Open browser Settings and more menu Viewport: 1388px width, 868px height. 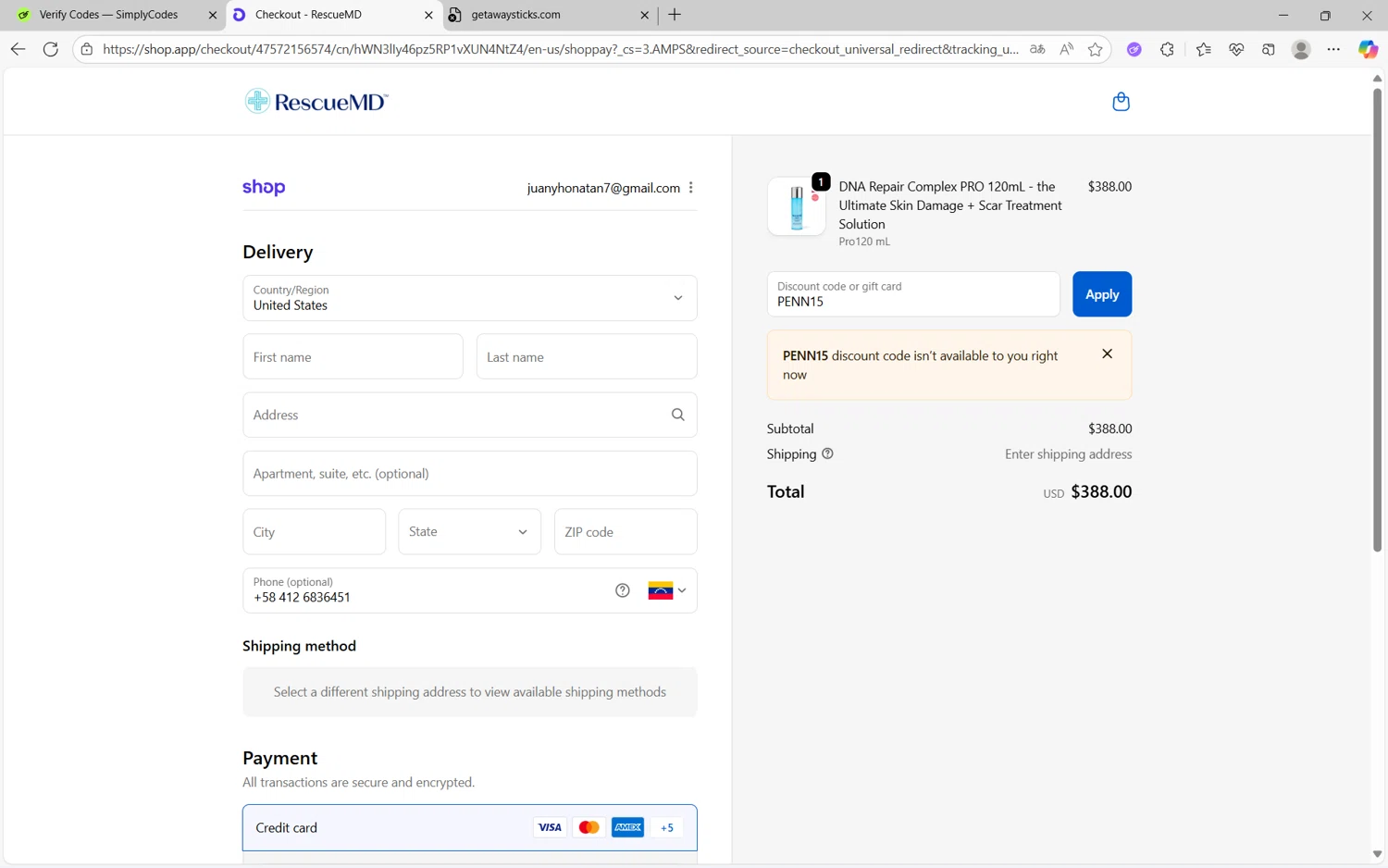point(1333,49)
